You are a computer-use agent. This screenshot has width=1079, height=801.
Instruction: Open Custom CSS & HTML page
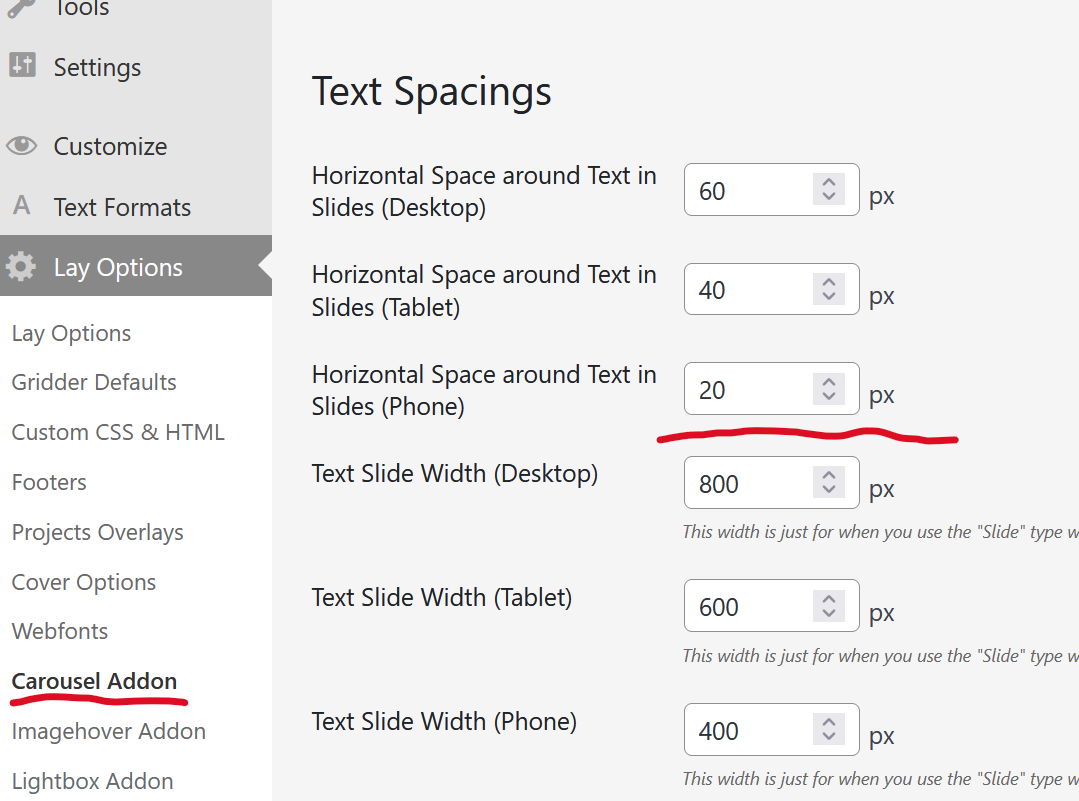(x=118, y=432)
